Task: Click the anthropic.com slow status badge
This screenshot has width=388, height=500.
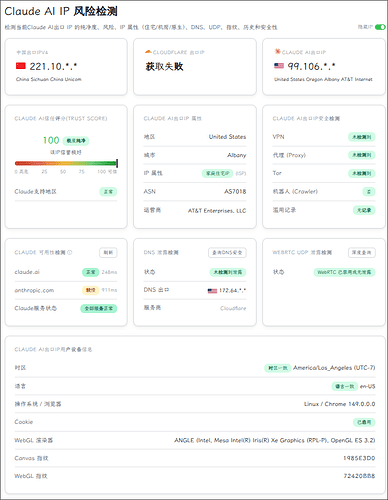Action: point(91,290)
